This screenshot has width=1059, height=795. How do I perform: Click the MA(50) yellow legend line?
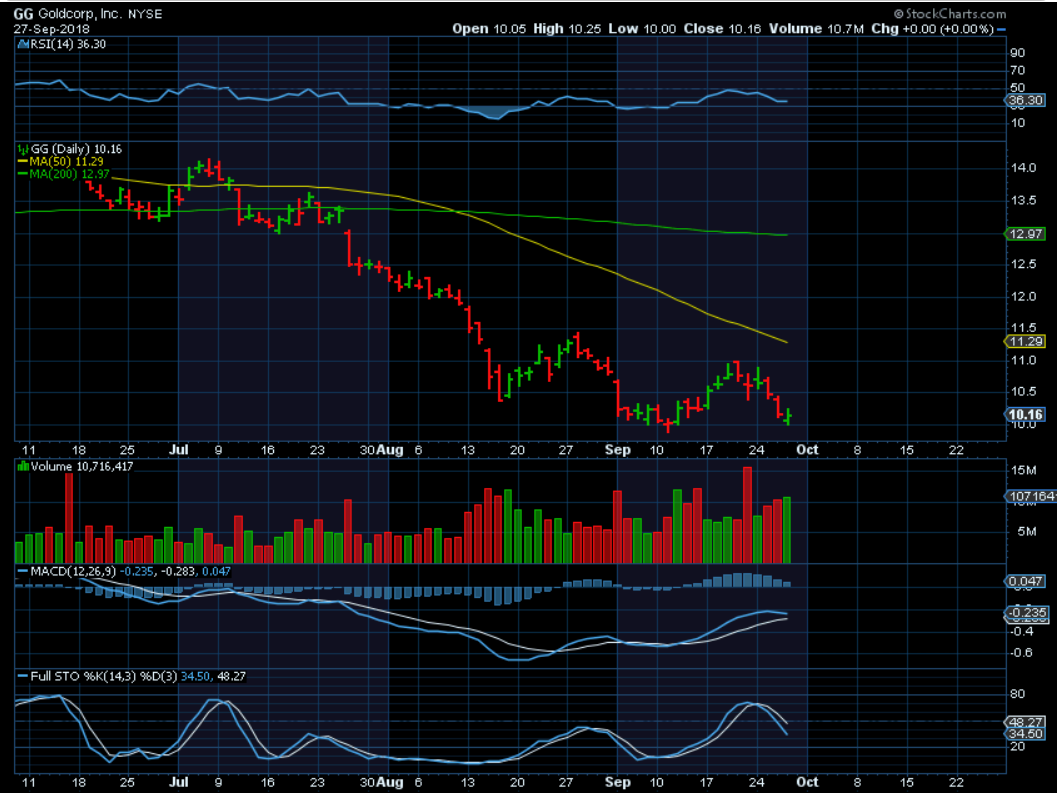[x=23, y=162]
